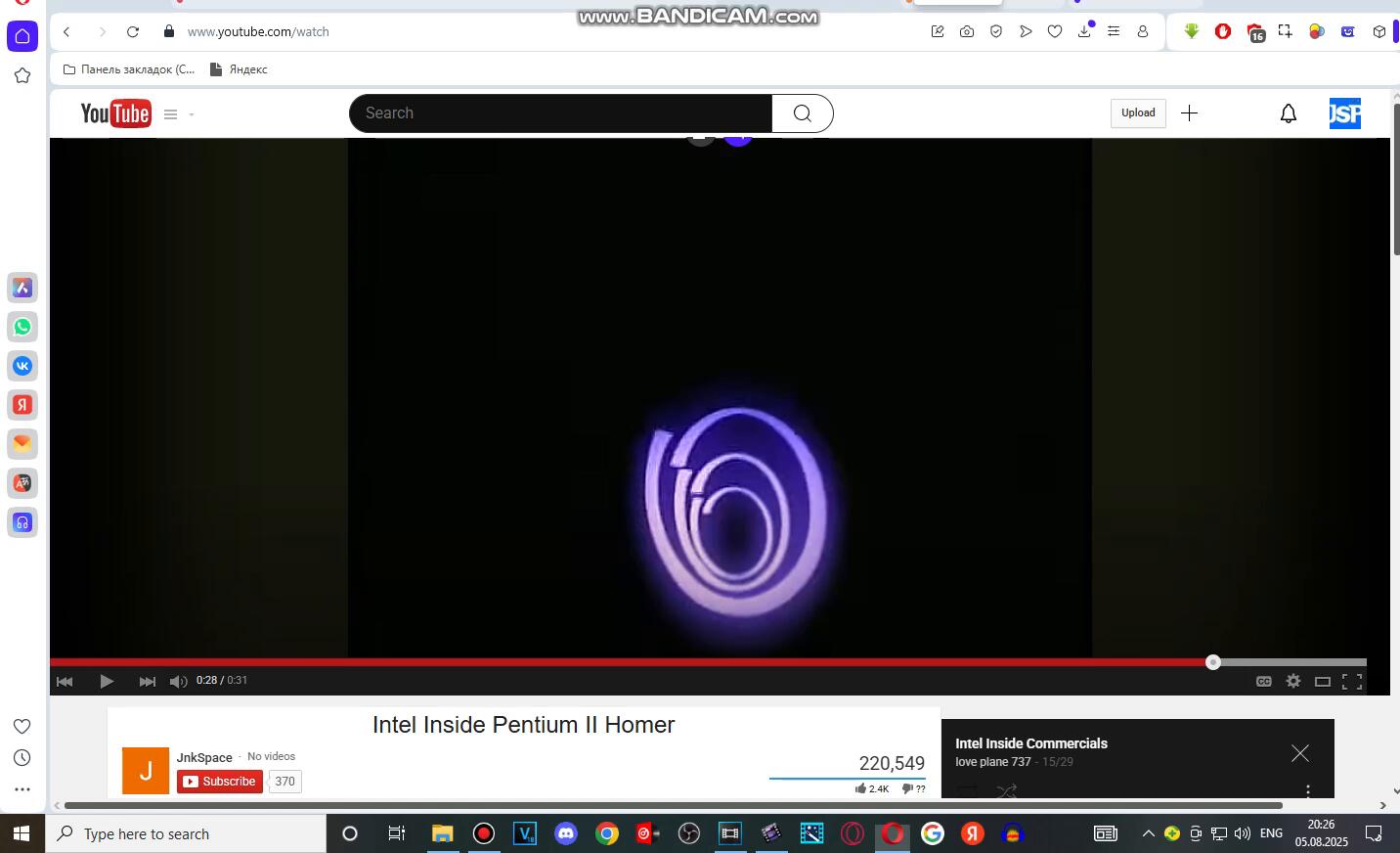Switch player to theater mode
Screen dimensions: 1400x853
click(1322, 681)
